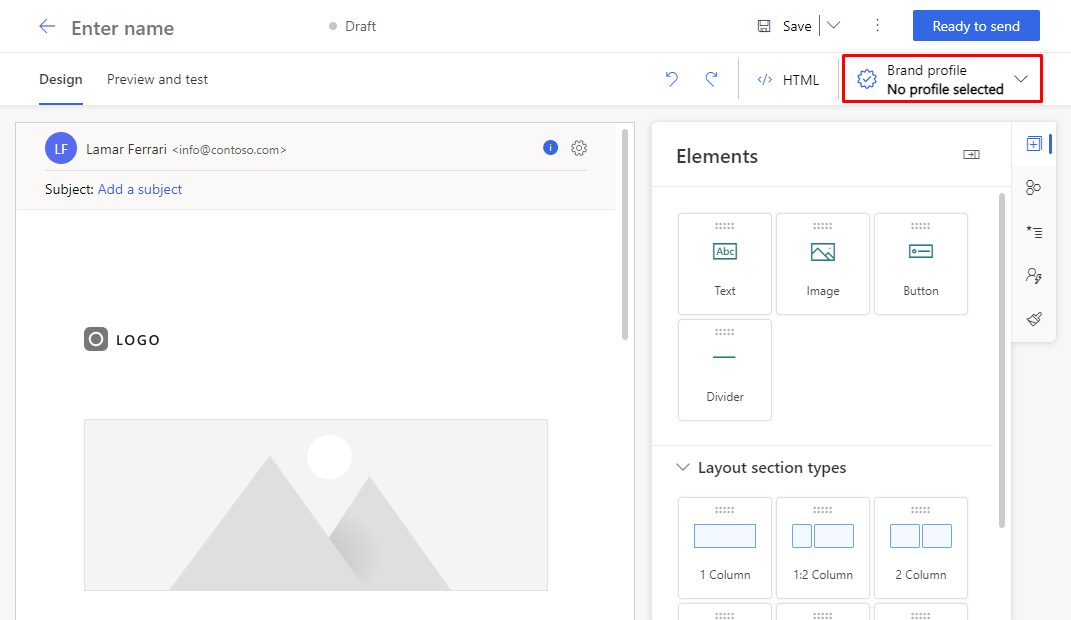
Task: Select the Image element tile
Action: 823,264
